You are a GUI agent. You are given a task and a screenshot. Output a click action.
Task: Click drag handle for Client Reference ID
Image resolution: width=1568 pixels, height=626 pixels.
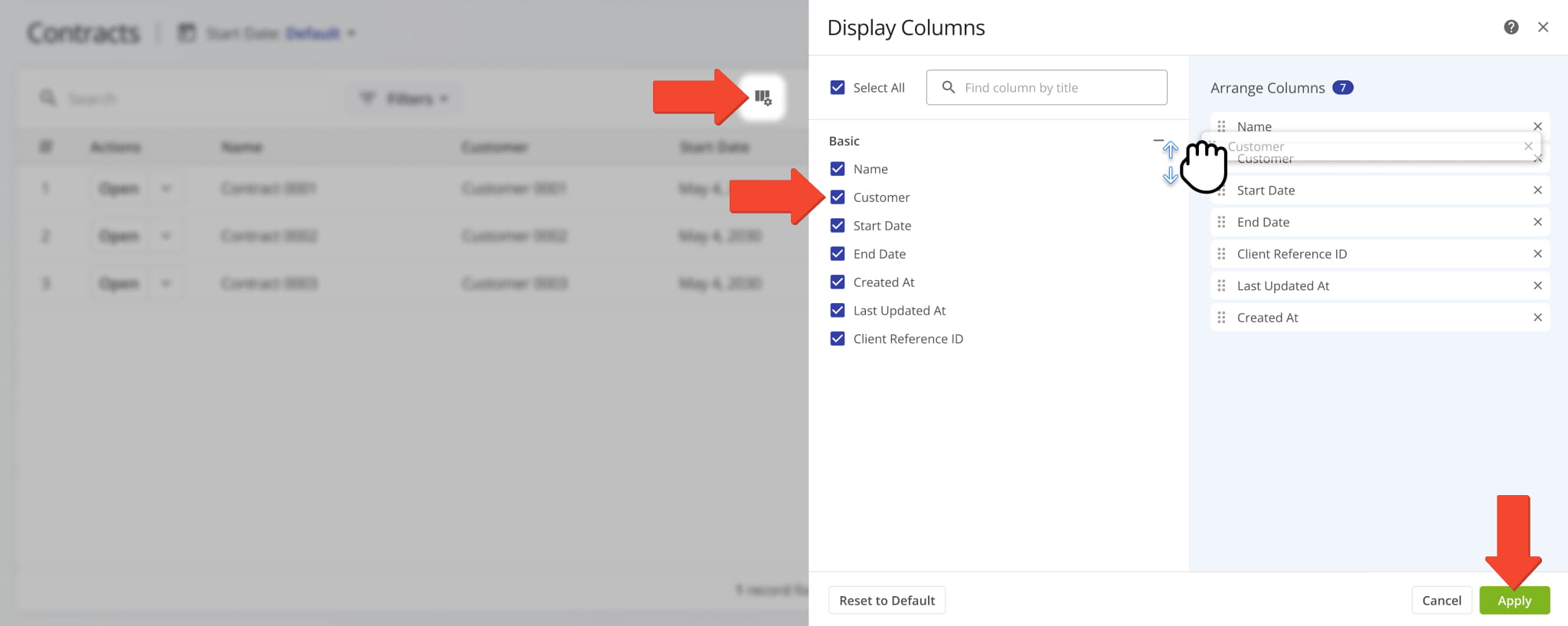tap(1221, 254)
